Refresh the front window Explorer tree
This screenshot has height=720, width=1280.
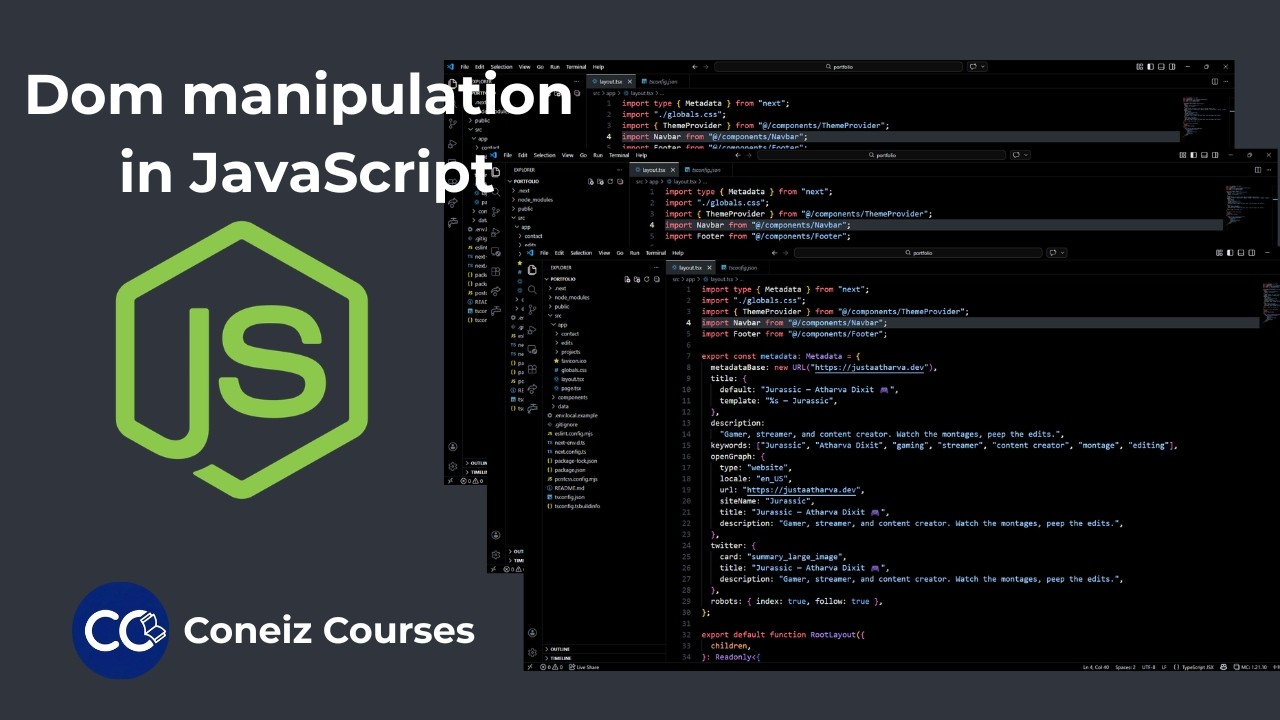pos(647,279)
